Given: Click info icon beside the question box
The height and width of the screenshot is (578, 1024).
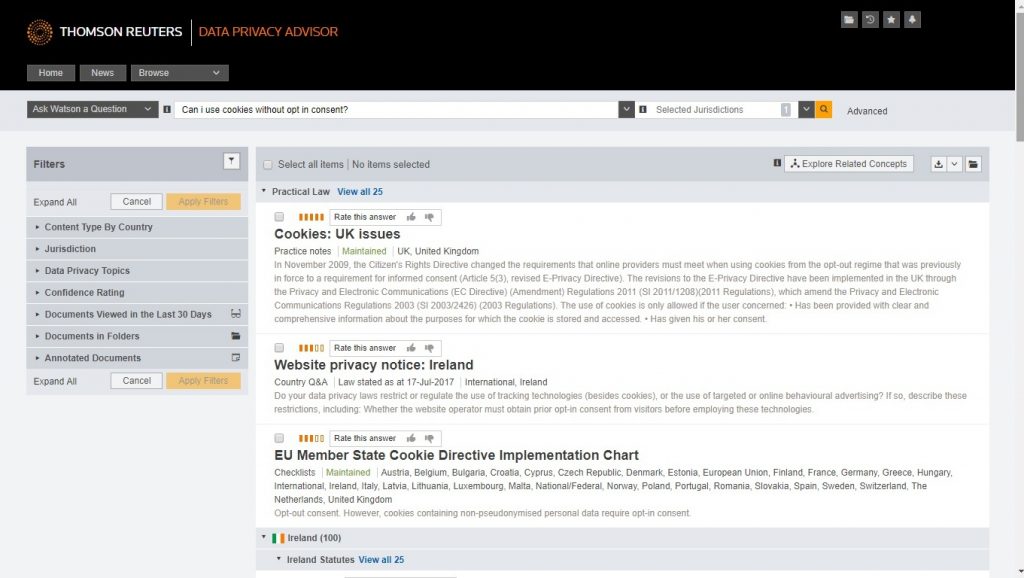Looking at the screenshot, I should 167,110.
